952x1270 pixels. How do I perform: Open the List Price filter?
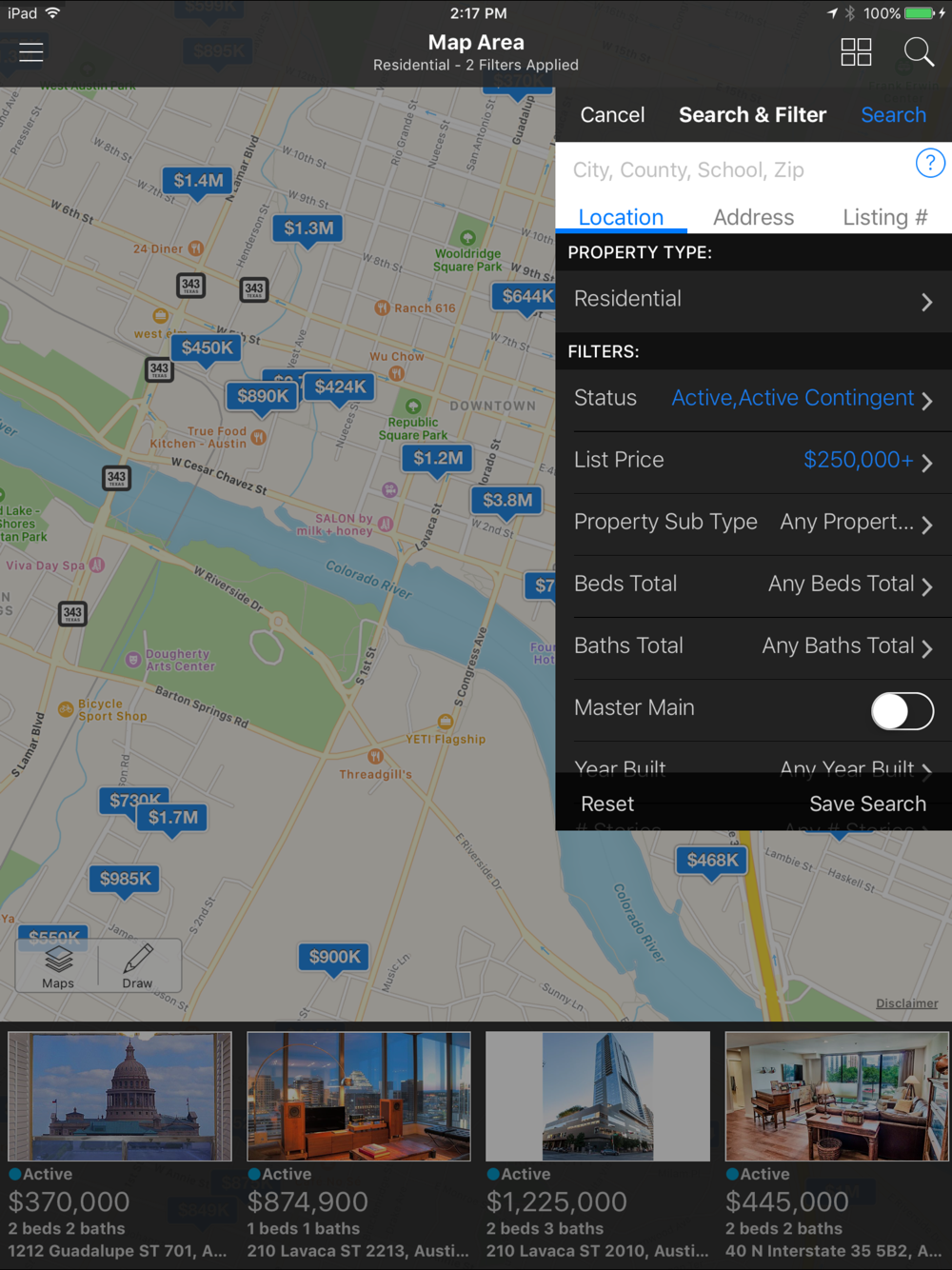[754, 462]
